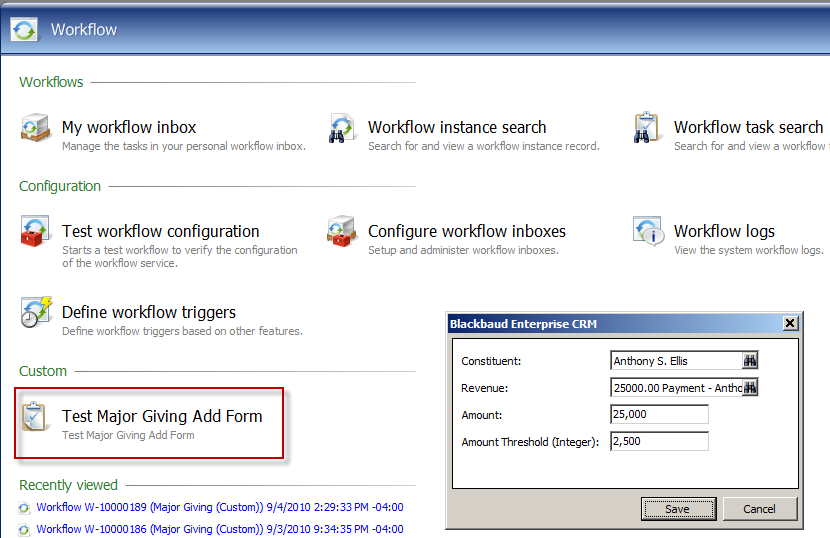Click the Amount Threshold (Integer): label

(x=530, y=442)
